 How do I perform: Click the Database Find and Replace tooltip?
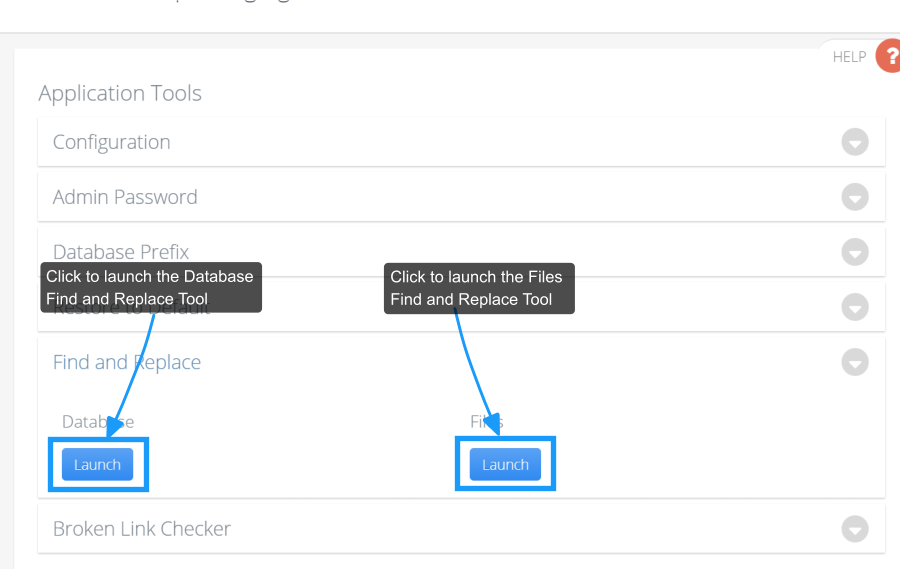coord(151,288)
